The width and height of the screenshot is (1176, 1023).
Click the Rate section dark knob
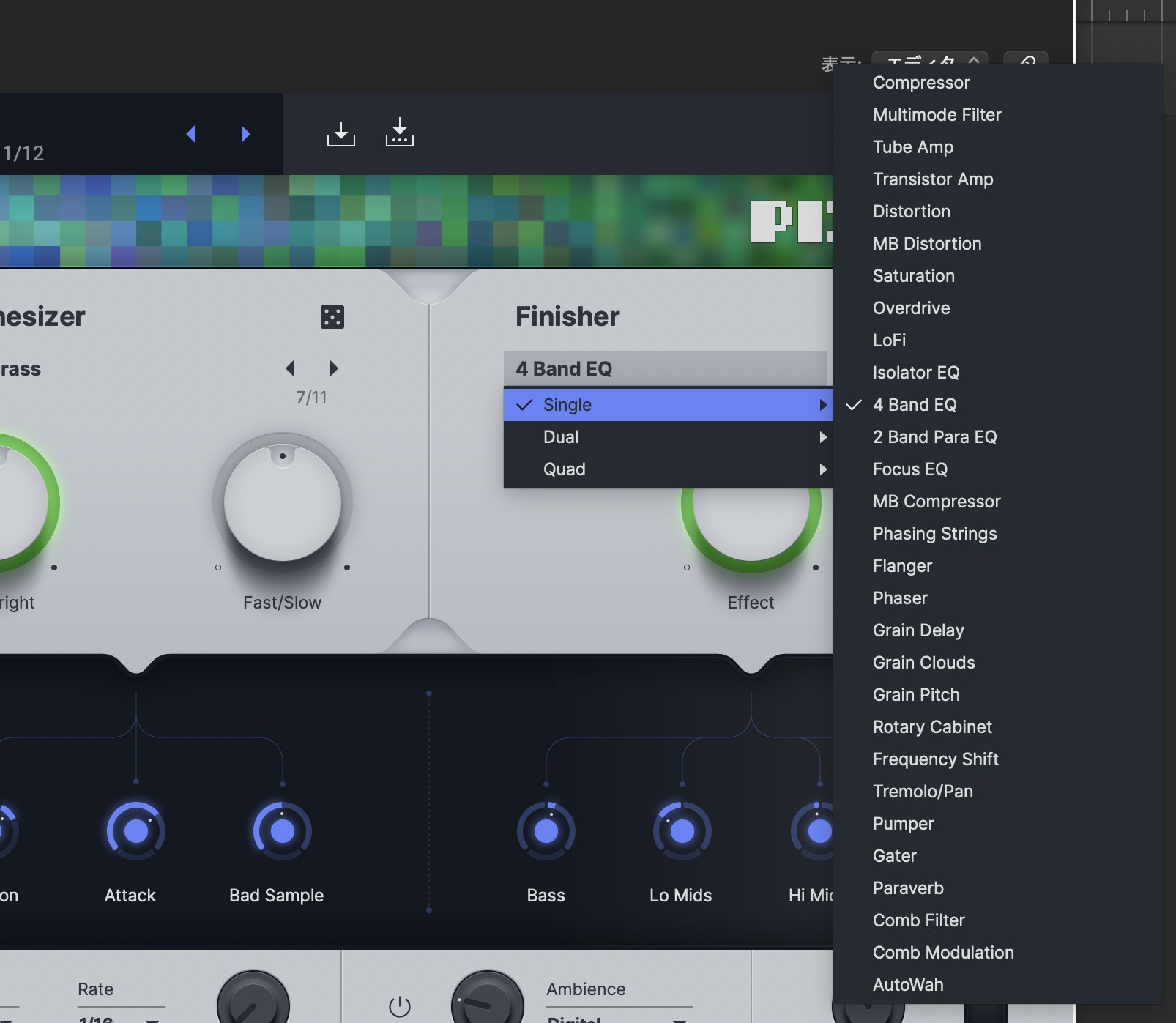(253, 997)
